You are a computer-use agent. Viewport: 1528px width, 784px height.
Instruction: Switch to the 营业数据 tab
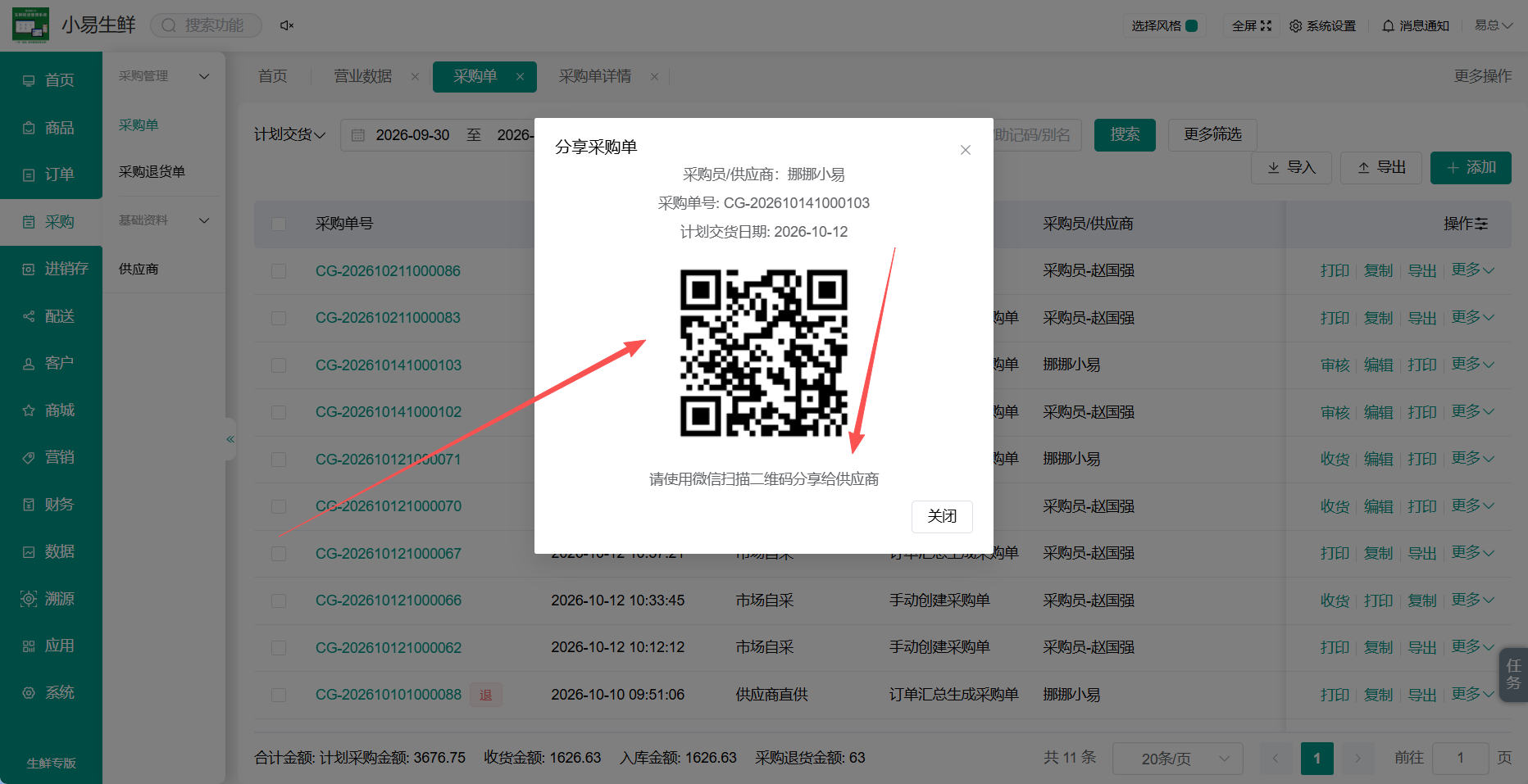362,76
